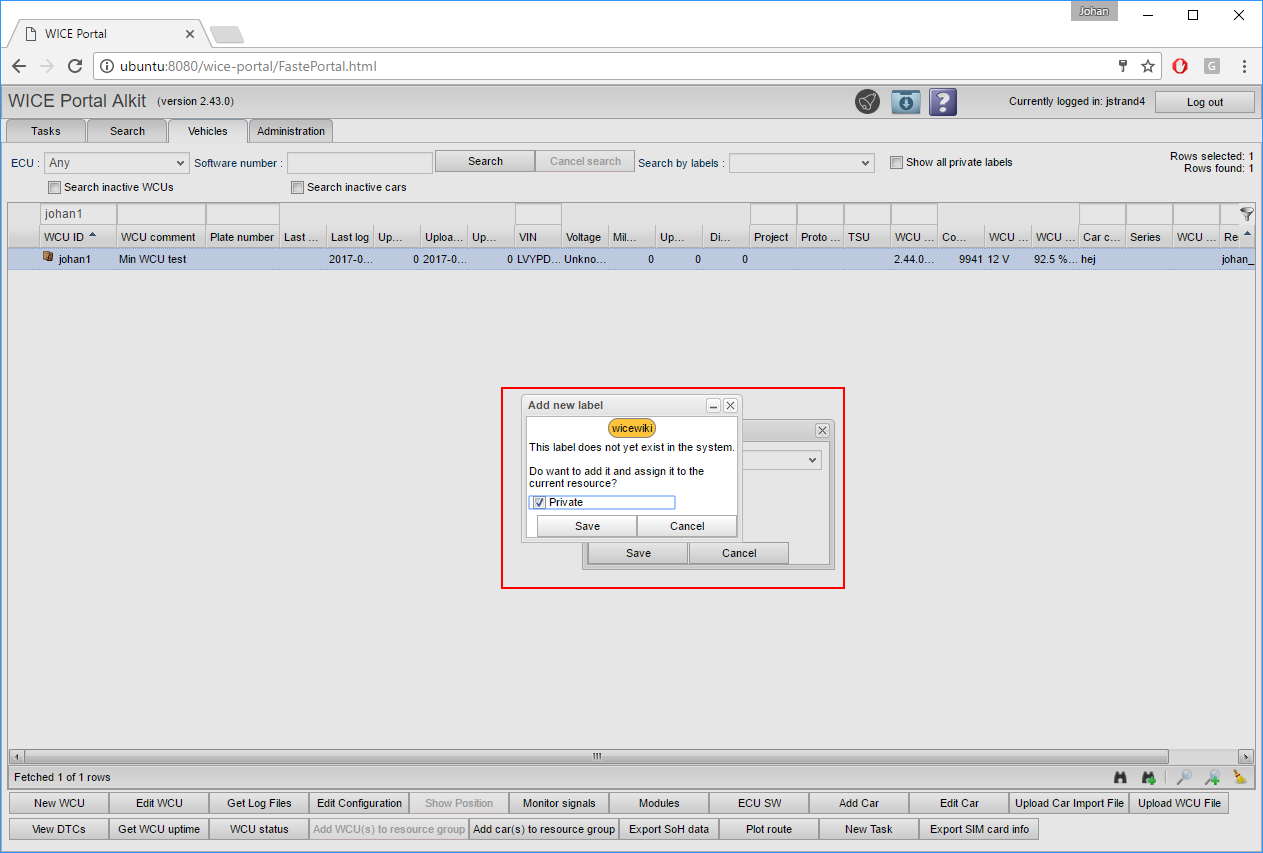Click the plain binoculars icon
Screen dimensions: 1263x853
tap(1120, 777)
